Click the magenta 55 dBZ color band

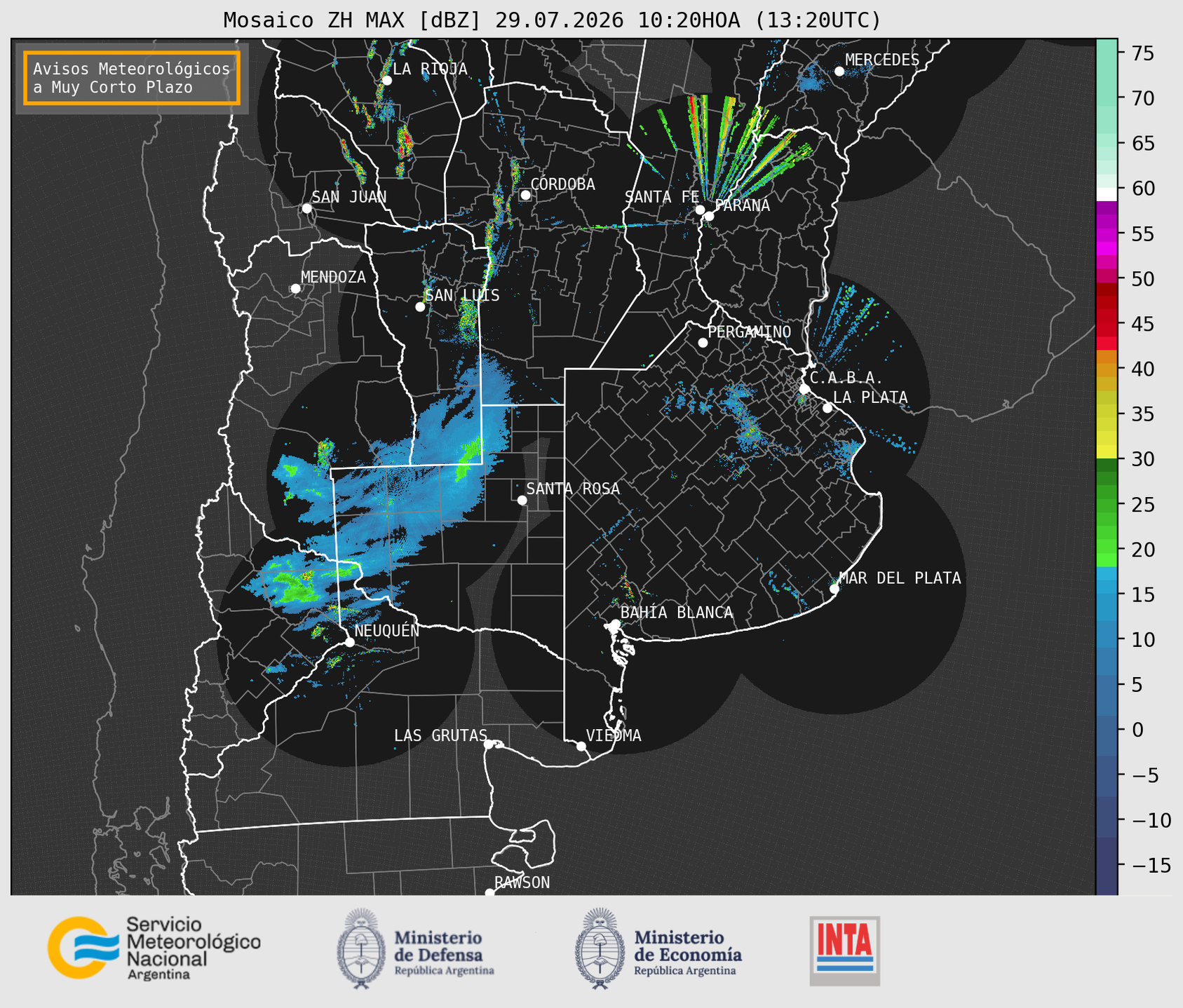pos(1107,235)
